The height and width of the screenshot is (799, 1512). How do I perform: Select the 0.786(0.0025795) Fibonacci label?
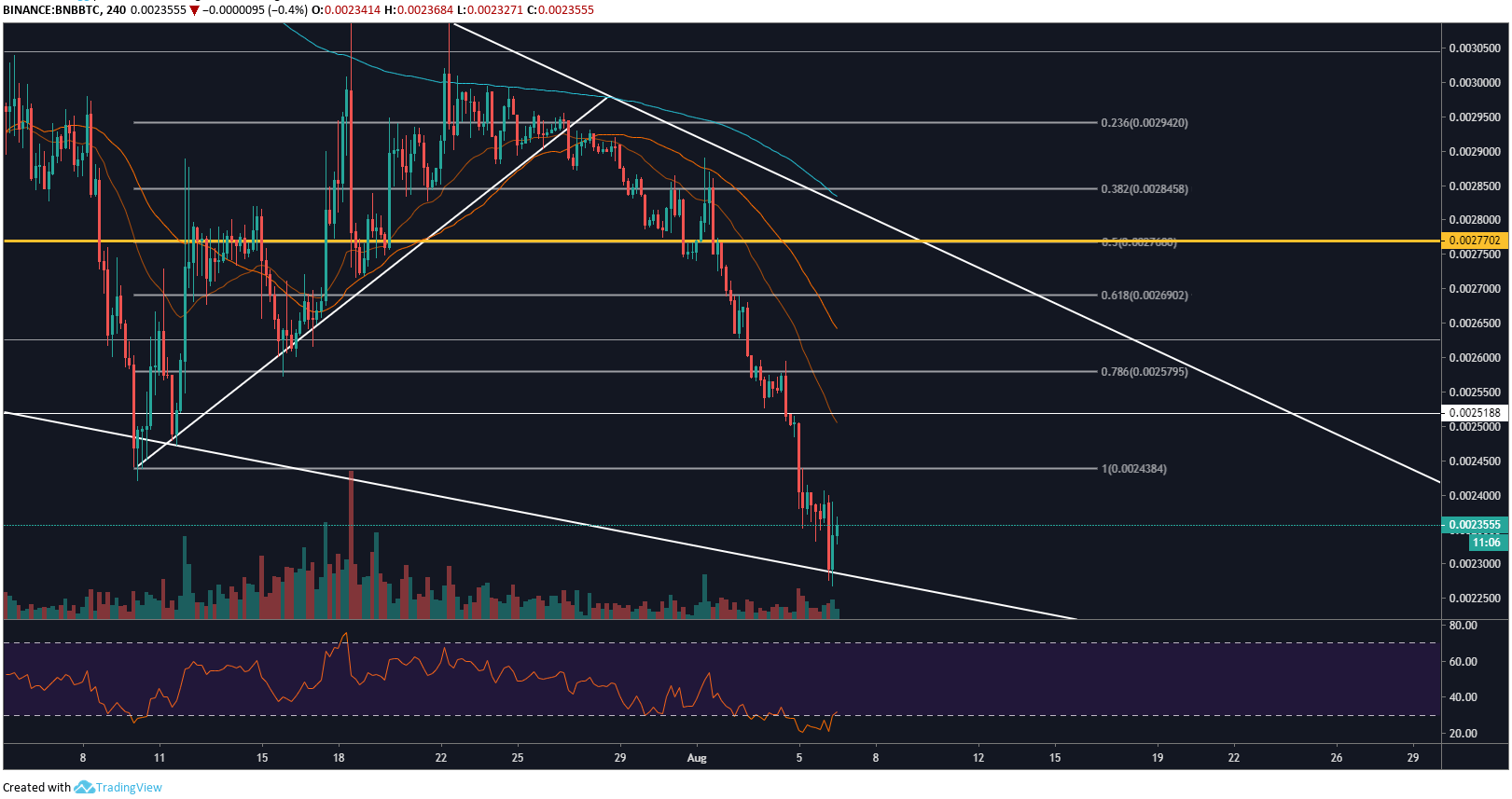[1144, 372]
